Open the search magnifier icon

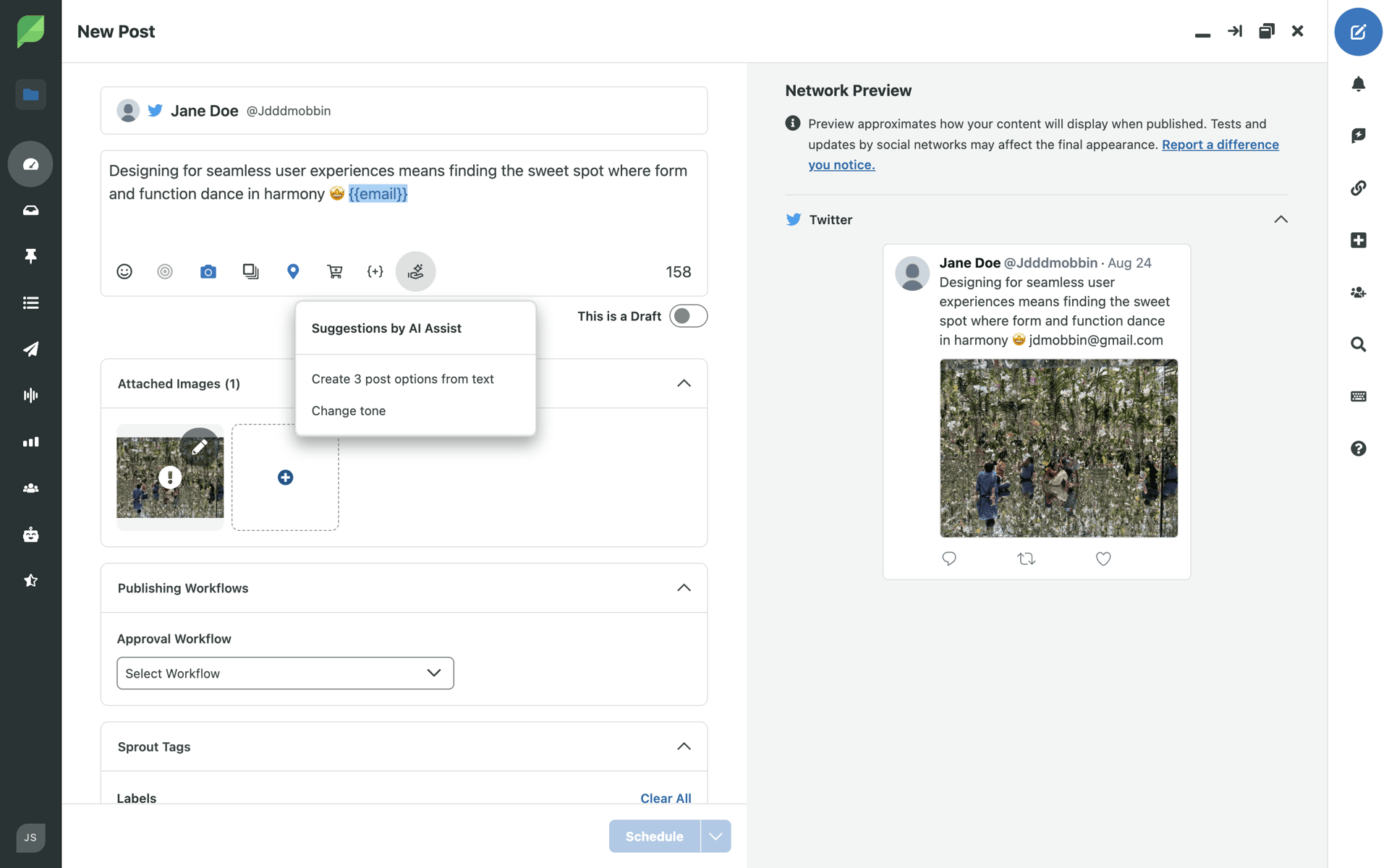[1358, 344]
